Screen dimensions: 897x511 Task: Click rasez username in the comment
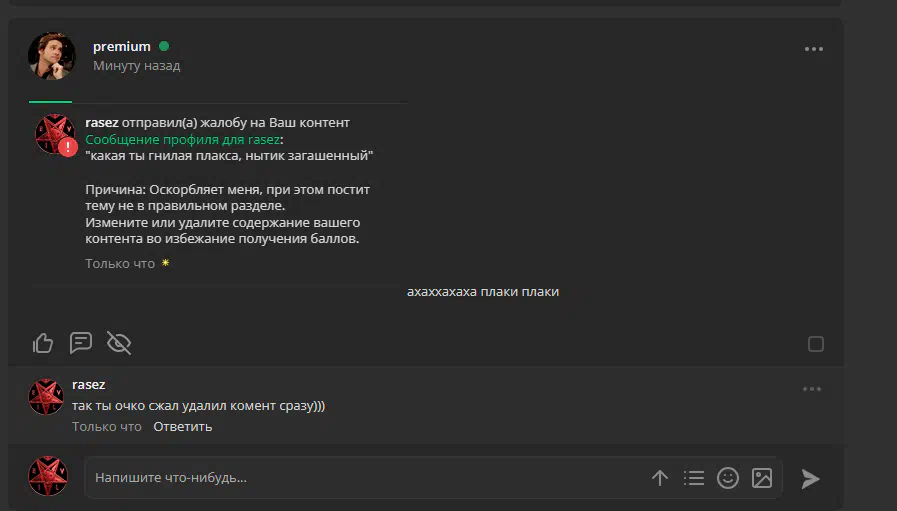[89, 385]
